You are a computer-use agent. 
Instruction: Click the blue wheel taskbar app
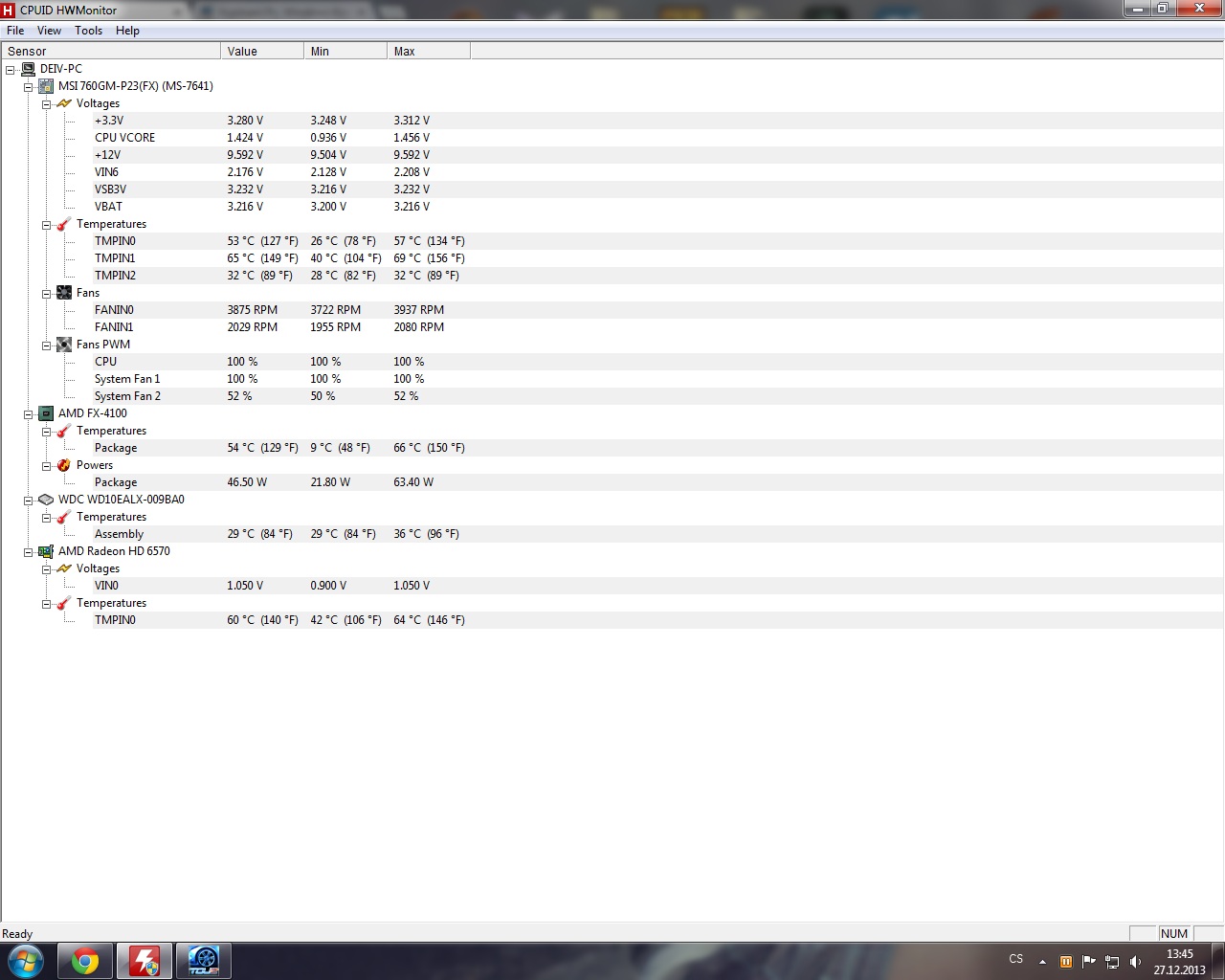tap(204, 961)
